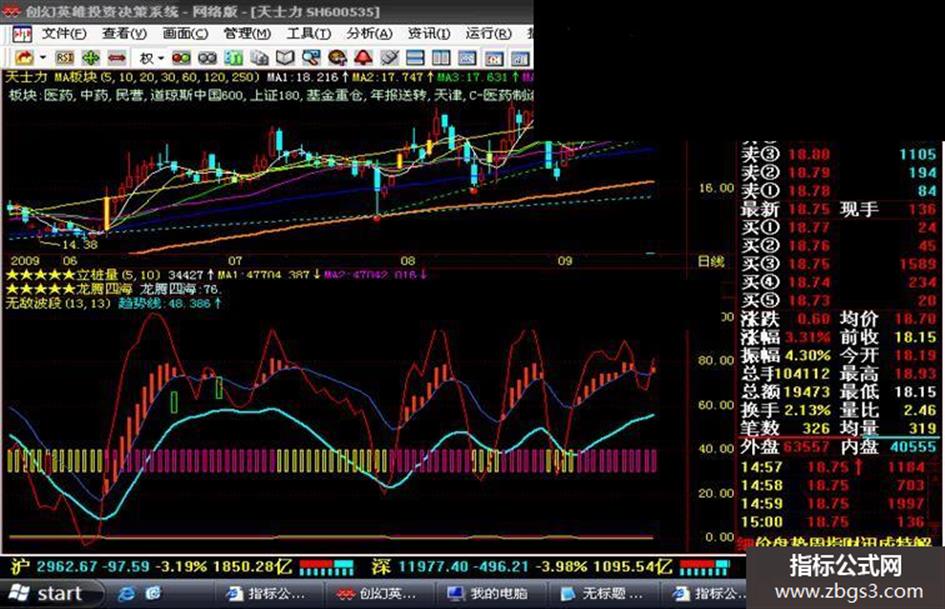Click the RSI indicator toolbar button
The width and height of the screenshot is (945, 609).
[64, 58]
